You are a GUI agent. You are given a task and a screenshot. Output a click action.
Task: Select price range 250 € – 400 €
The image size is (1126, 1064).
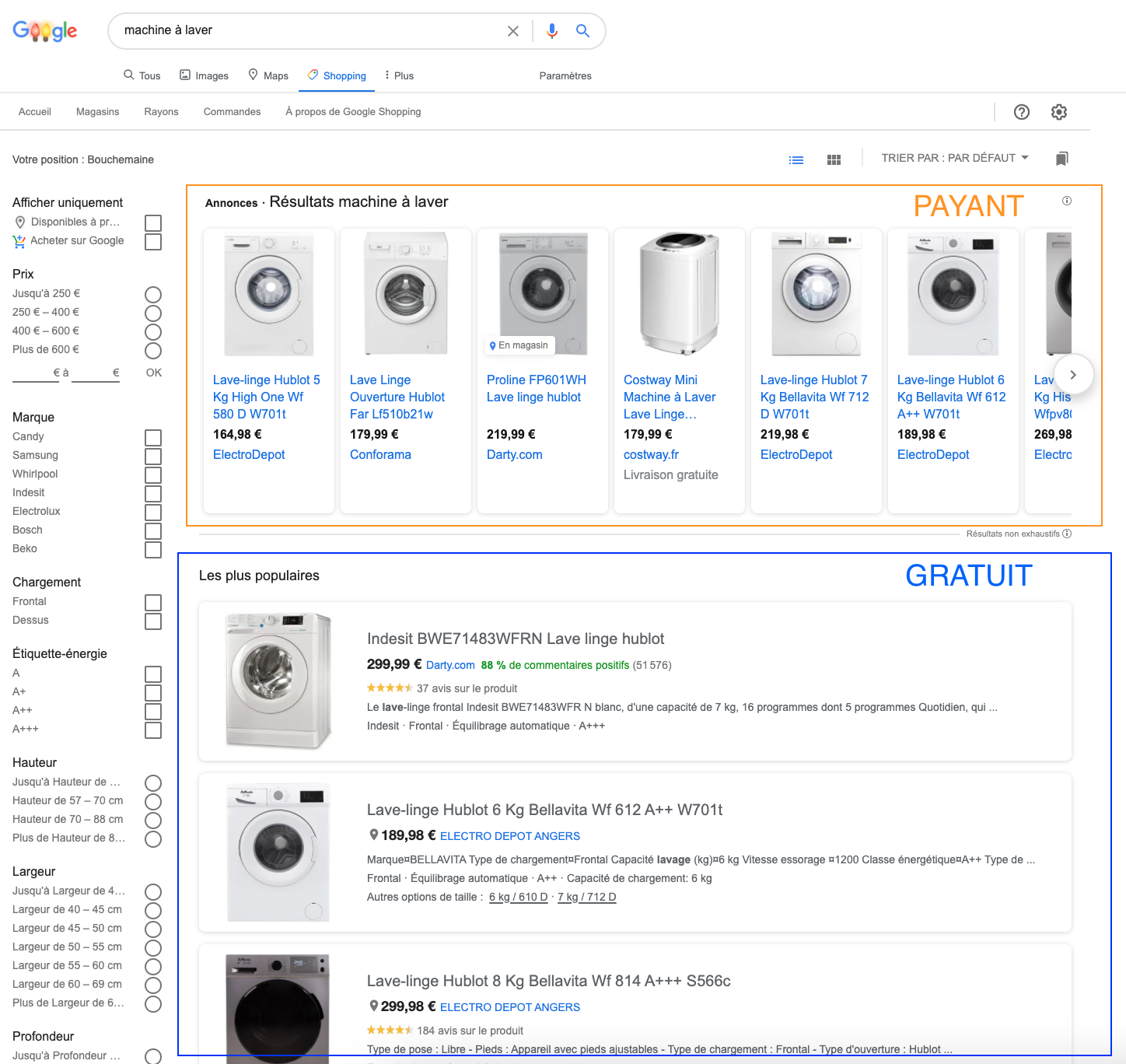[153, 313]
